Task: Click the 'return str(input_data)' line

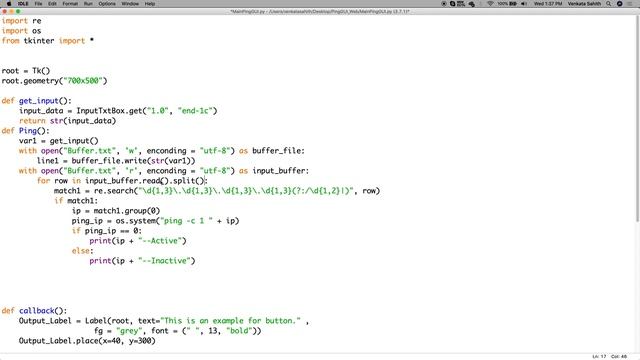Action: point(67,121)
